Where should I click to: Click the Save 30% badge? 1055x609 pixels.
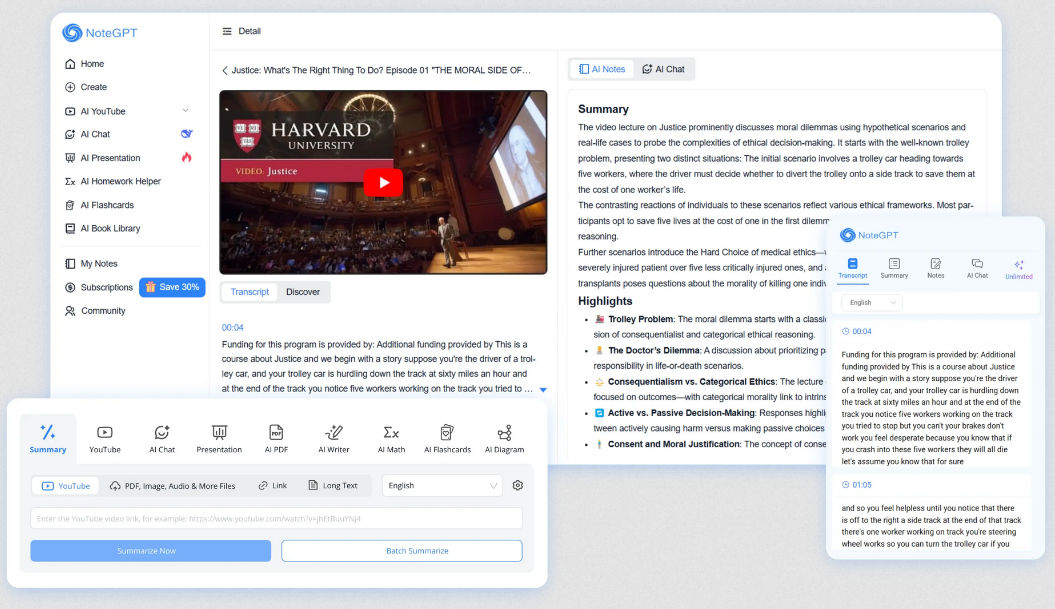click(172, 287)
